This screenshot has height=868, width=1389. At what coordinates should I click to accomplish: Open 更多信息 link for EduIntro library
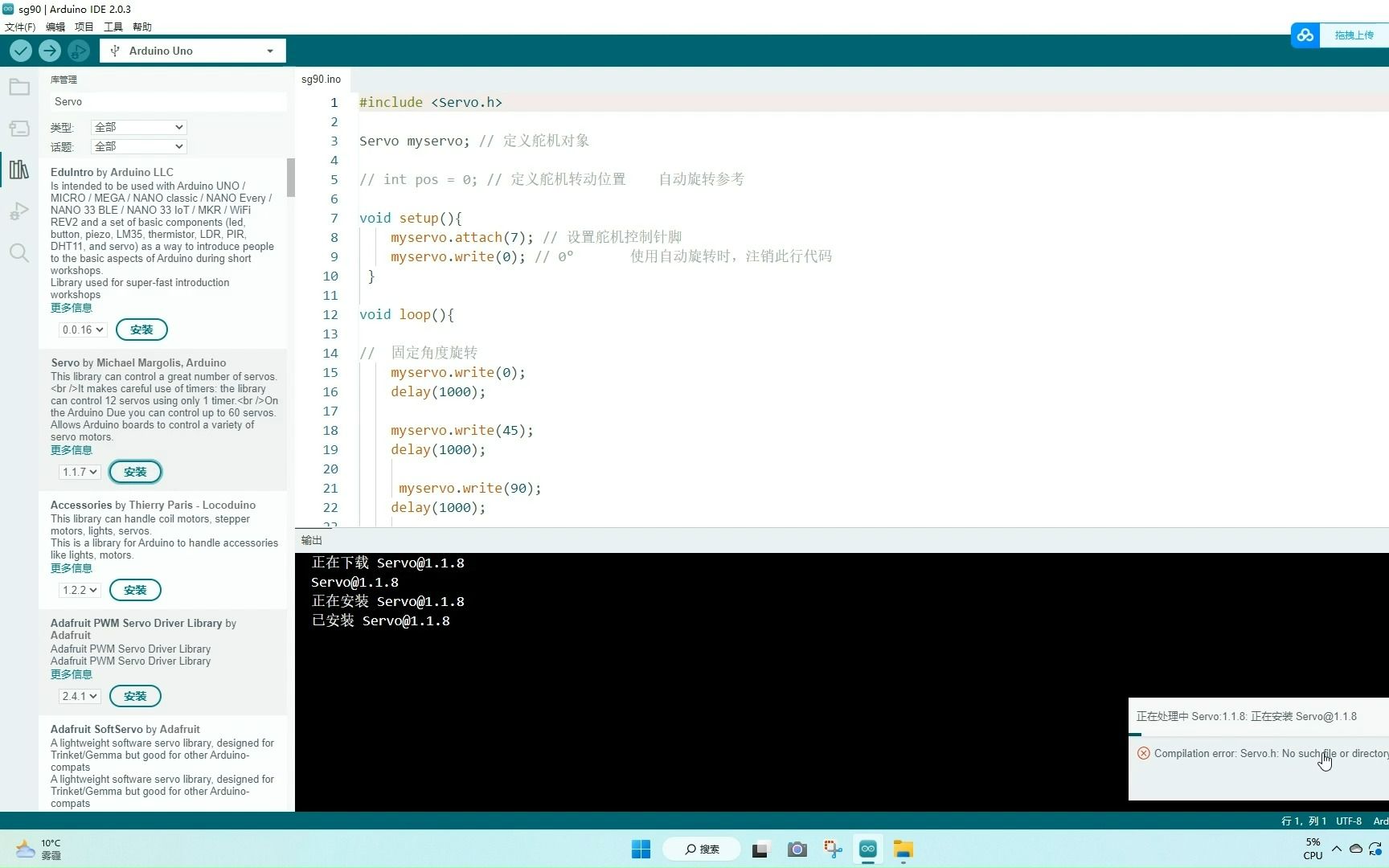click(x=71, y=308)
